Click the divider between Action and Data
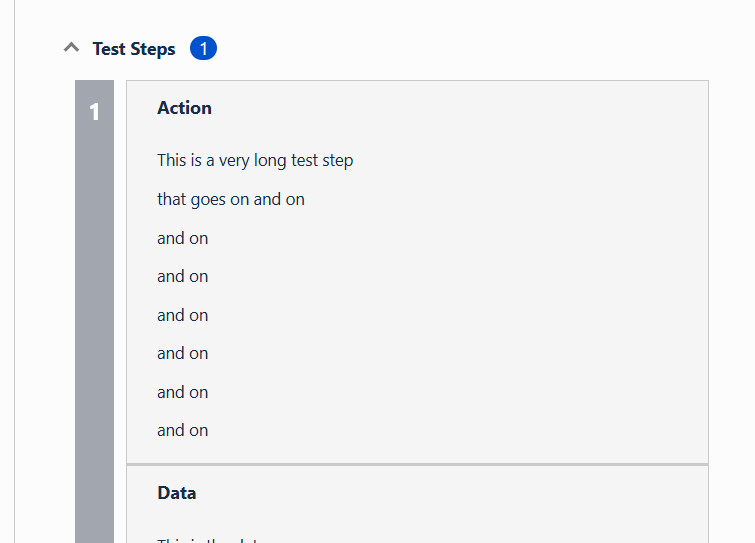The width and height of the screenshot is (755, 543). [417, 465]
